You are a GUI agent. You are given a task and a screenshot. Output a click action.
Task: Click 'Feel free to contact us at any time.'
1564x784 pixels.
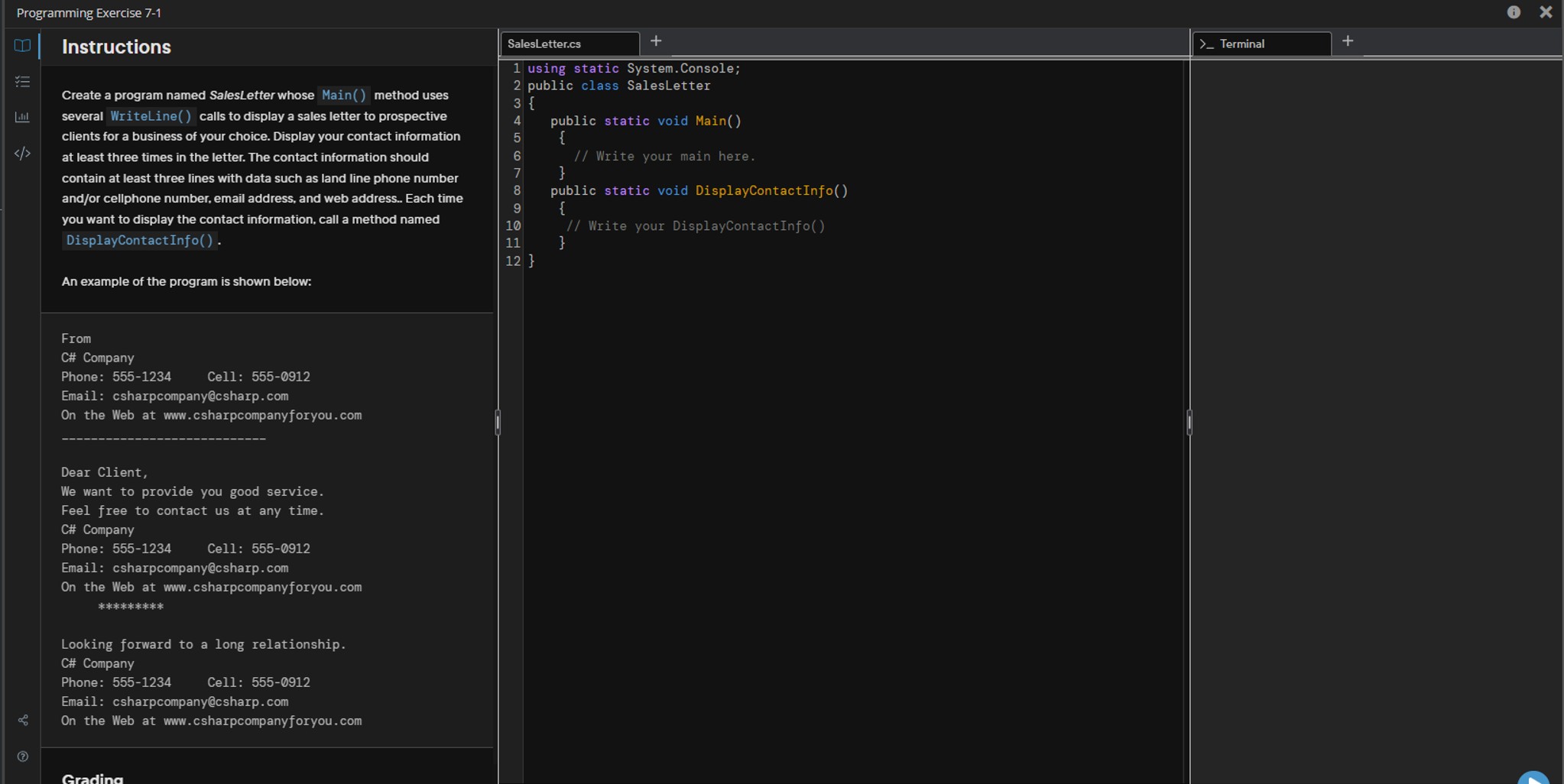coord(193,510)
